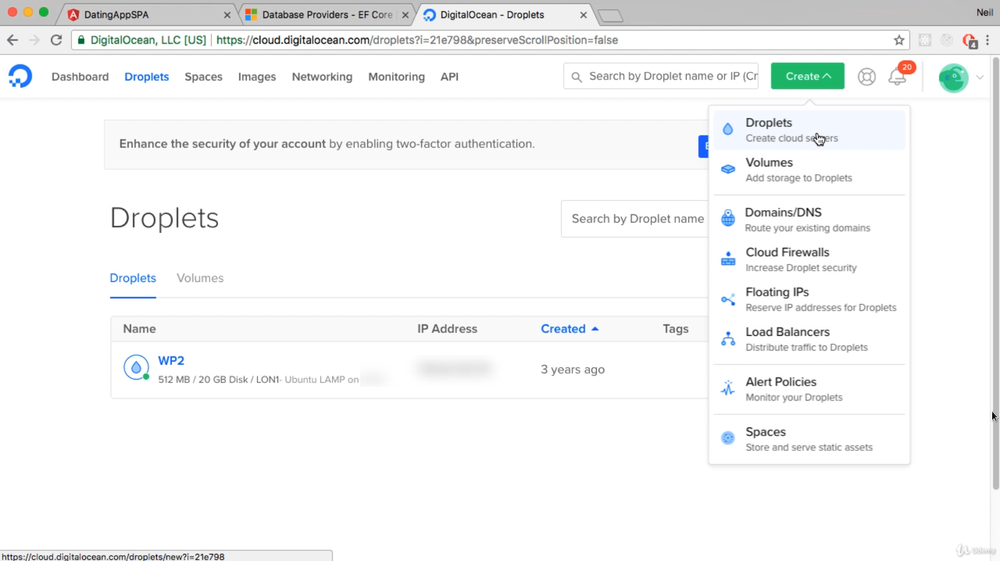
Task: Select Floating IPs in the Create menu
Action: [809, 299]
